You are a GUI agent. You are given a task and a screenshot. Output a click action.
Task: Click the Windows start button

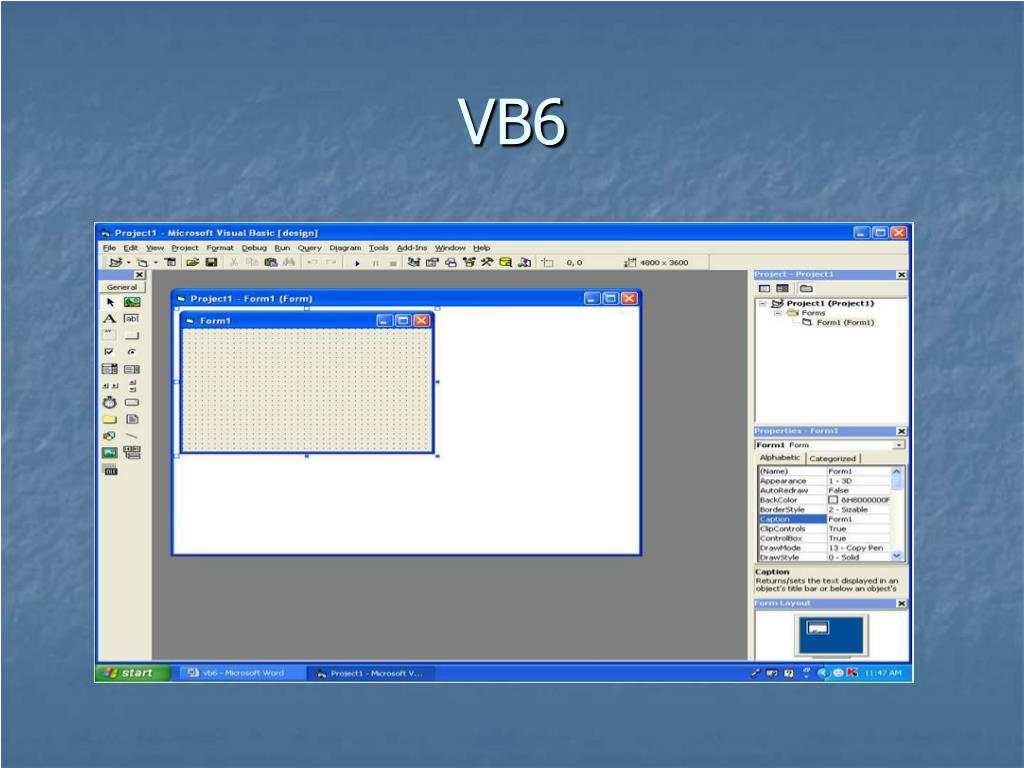point(134,673)
